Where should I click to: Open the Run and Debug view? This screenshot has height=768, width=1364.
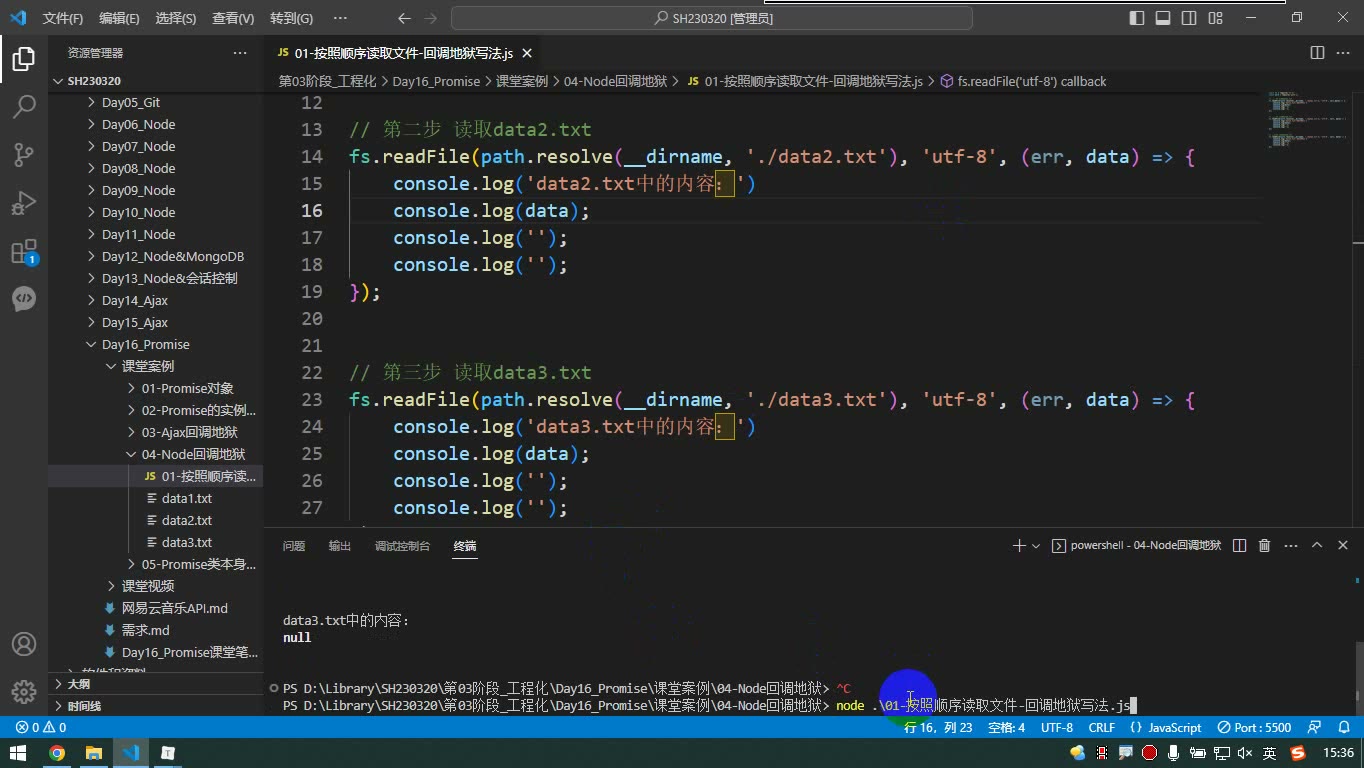coord(24,203)
